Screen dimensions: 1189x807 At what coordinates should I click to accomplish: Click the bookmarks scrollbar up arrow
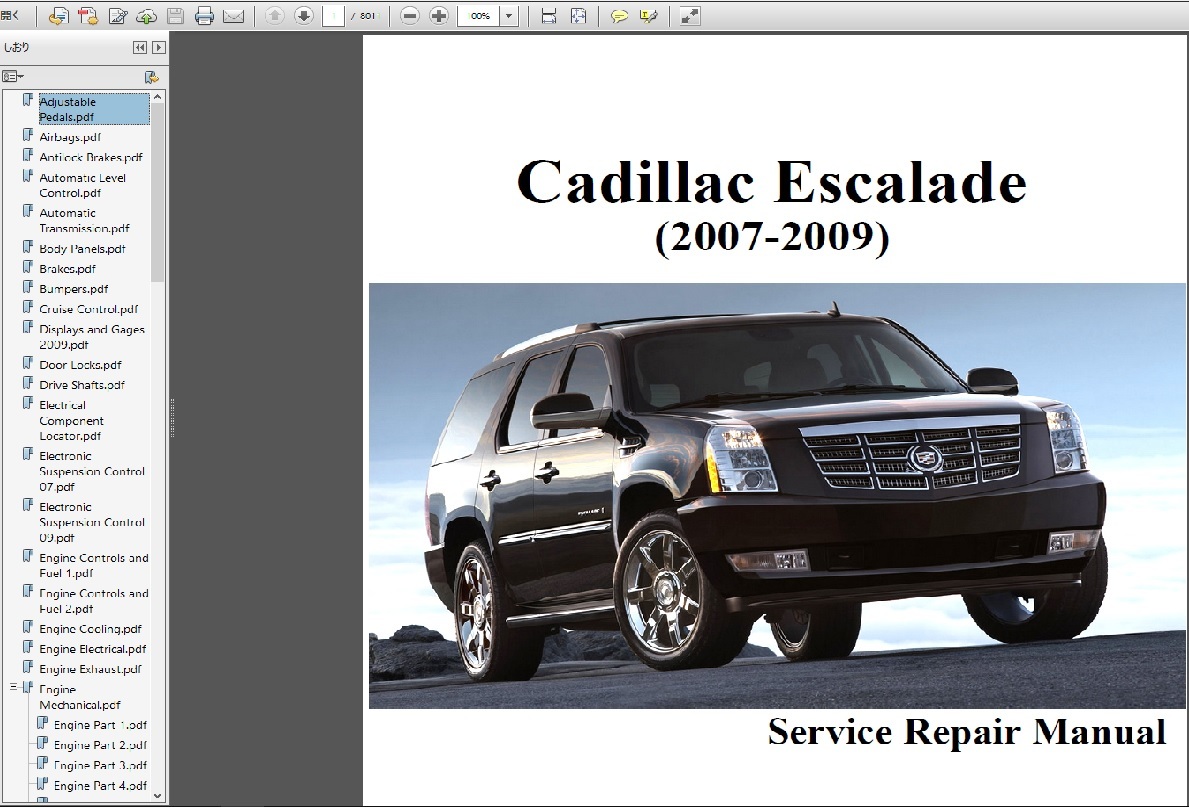tap(158, 97)
